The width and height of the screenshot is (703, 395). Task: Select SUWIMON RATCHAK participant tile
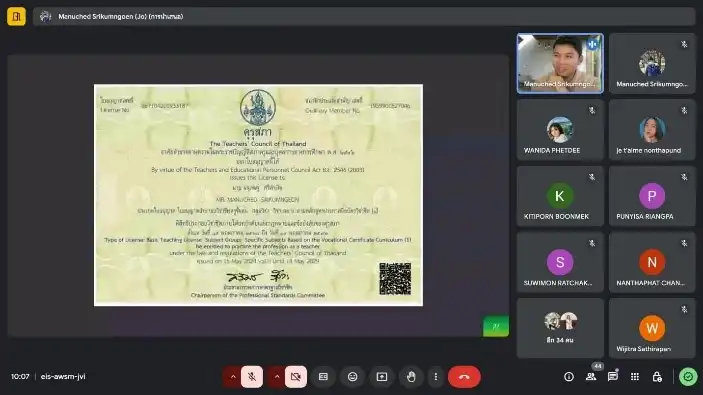[x=560, y=262]
